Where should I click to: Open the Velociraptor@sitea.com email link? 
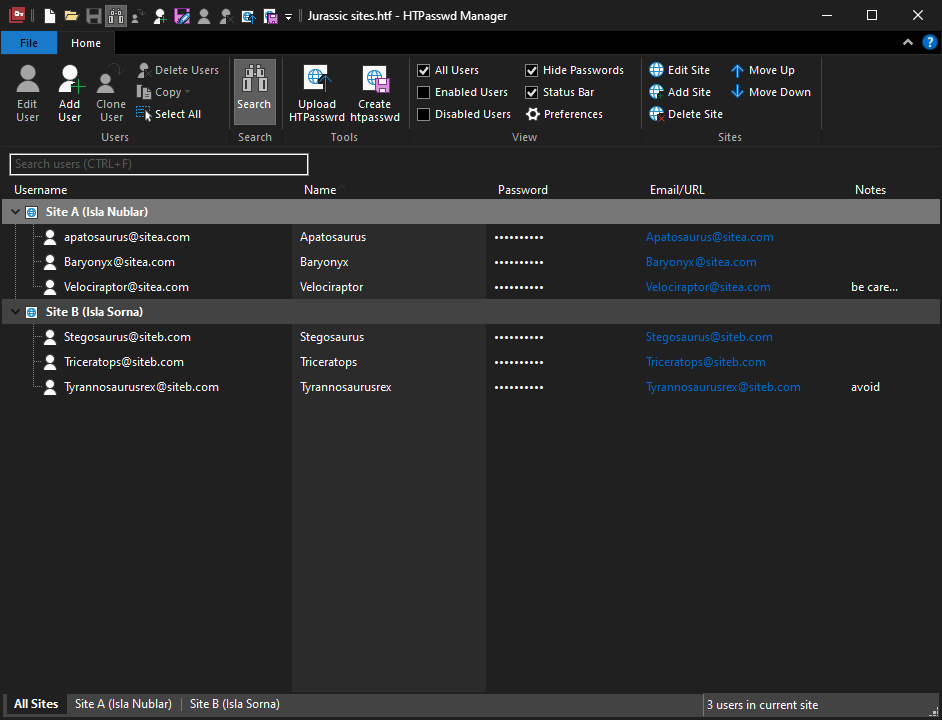[708, 287]
